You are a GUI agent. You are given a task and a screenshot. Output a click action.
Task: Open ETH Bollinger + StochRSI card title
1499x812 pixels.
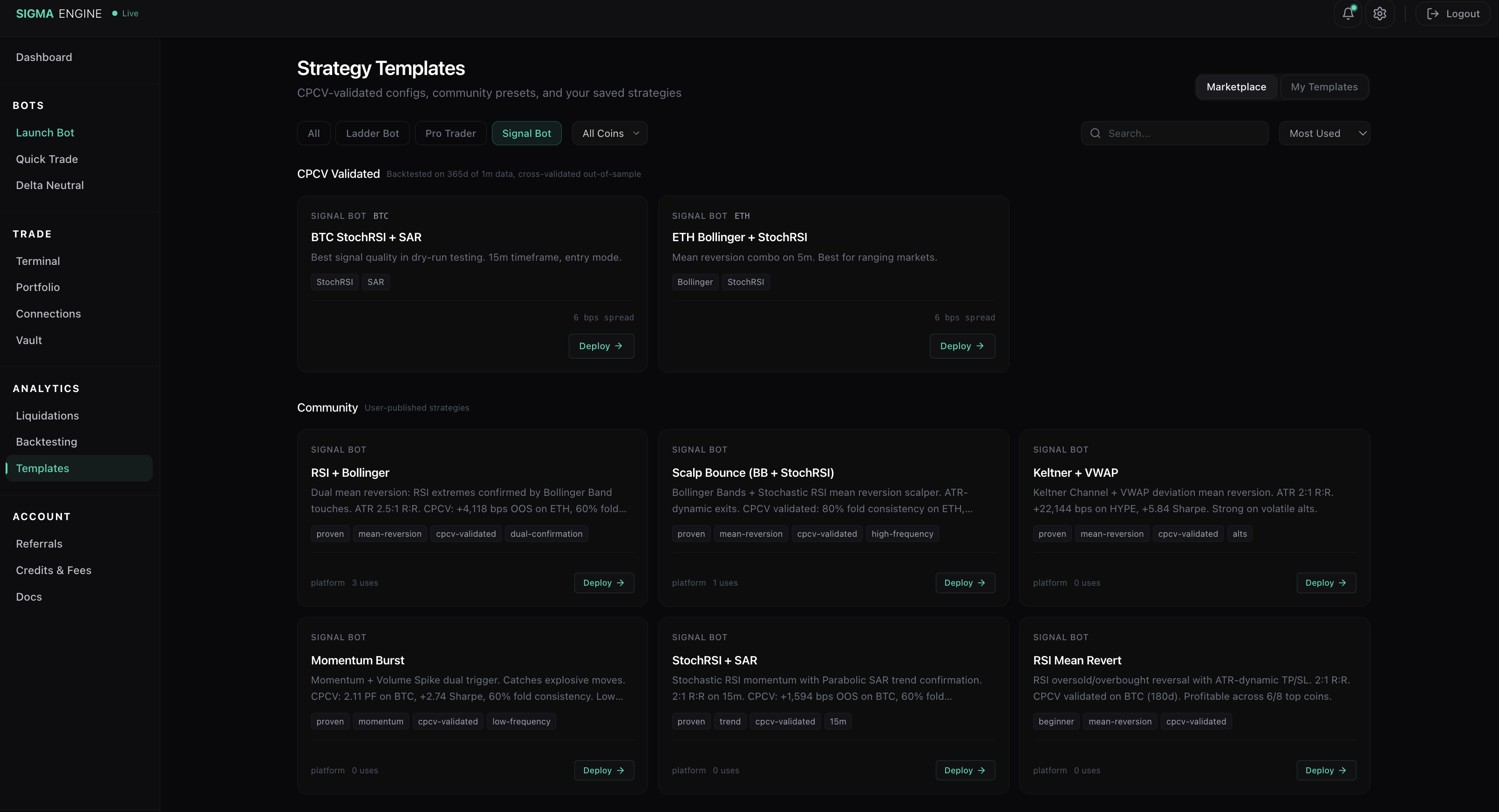(x=739, y=237)
